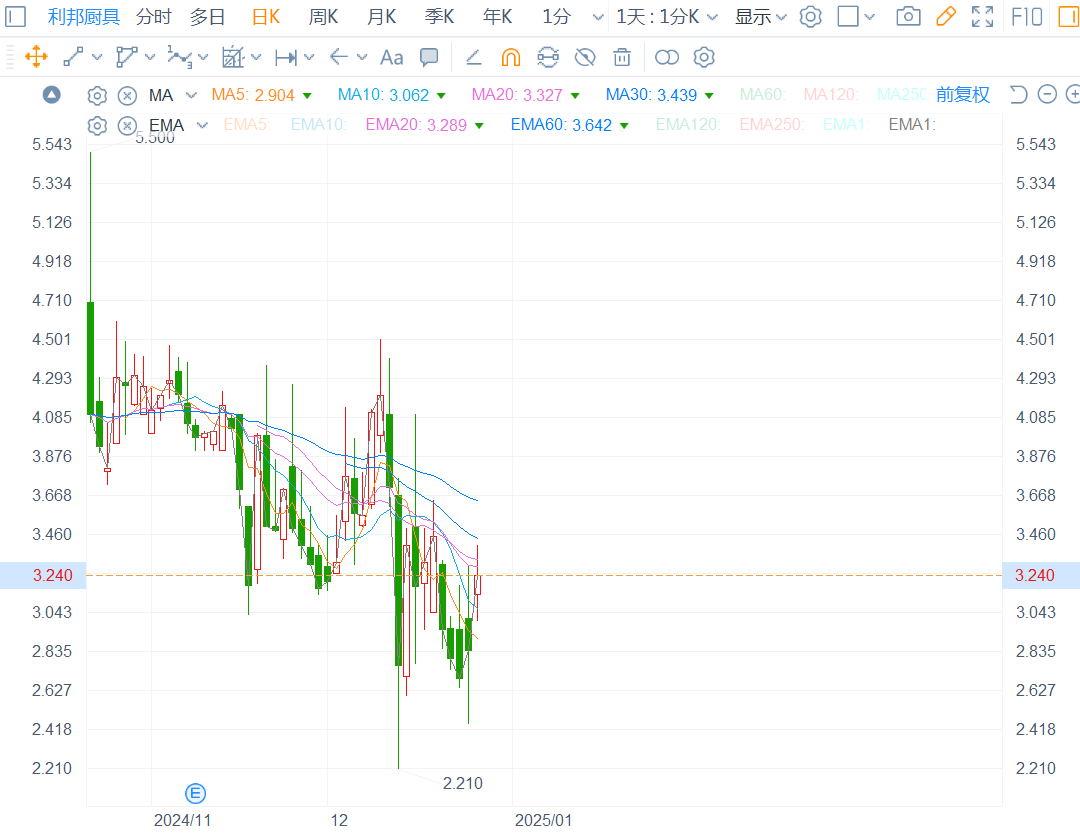Collapse indicators with round up-arrow button
Image resolution: width=1080 pixels, height=834 pixels.
(52, 94)
